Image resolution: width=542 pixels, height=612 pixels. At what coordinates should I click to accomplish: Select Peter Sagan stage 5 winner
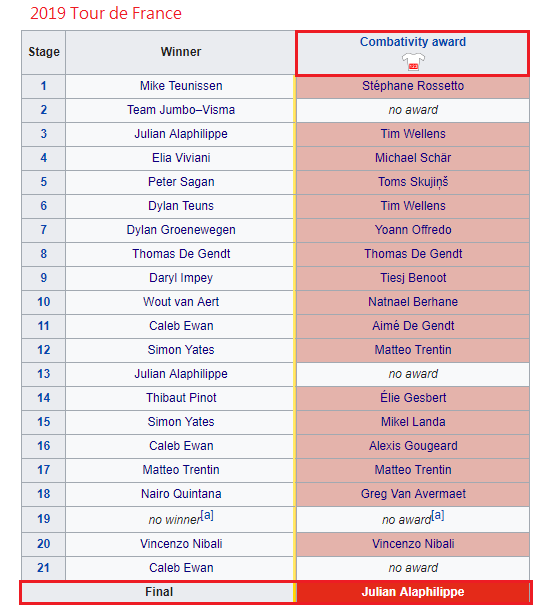pos(181,182)
